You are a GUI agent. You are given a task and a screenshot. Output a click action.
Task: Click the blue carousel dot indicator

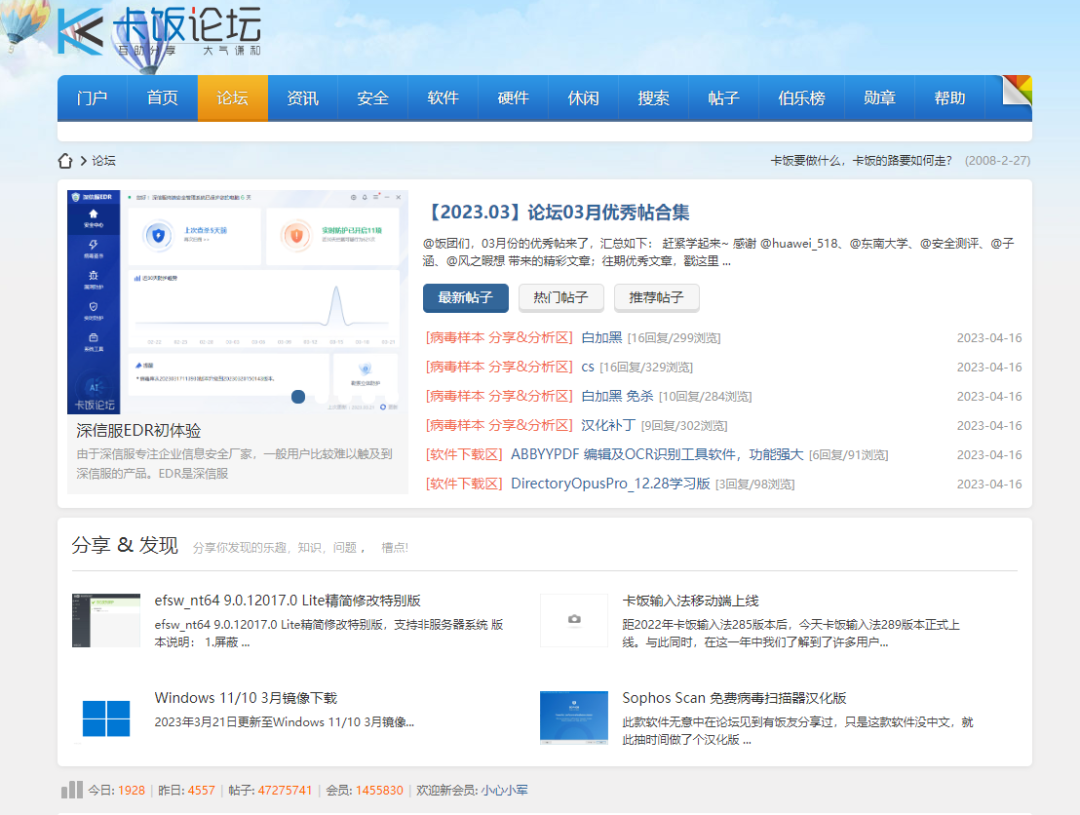(x=298, y=397)
